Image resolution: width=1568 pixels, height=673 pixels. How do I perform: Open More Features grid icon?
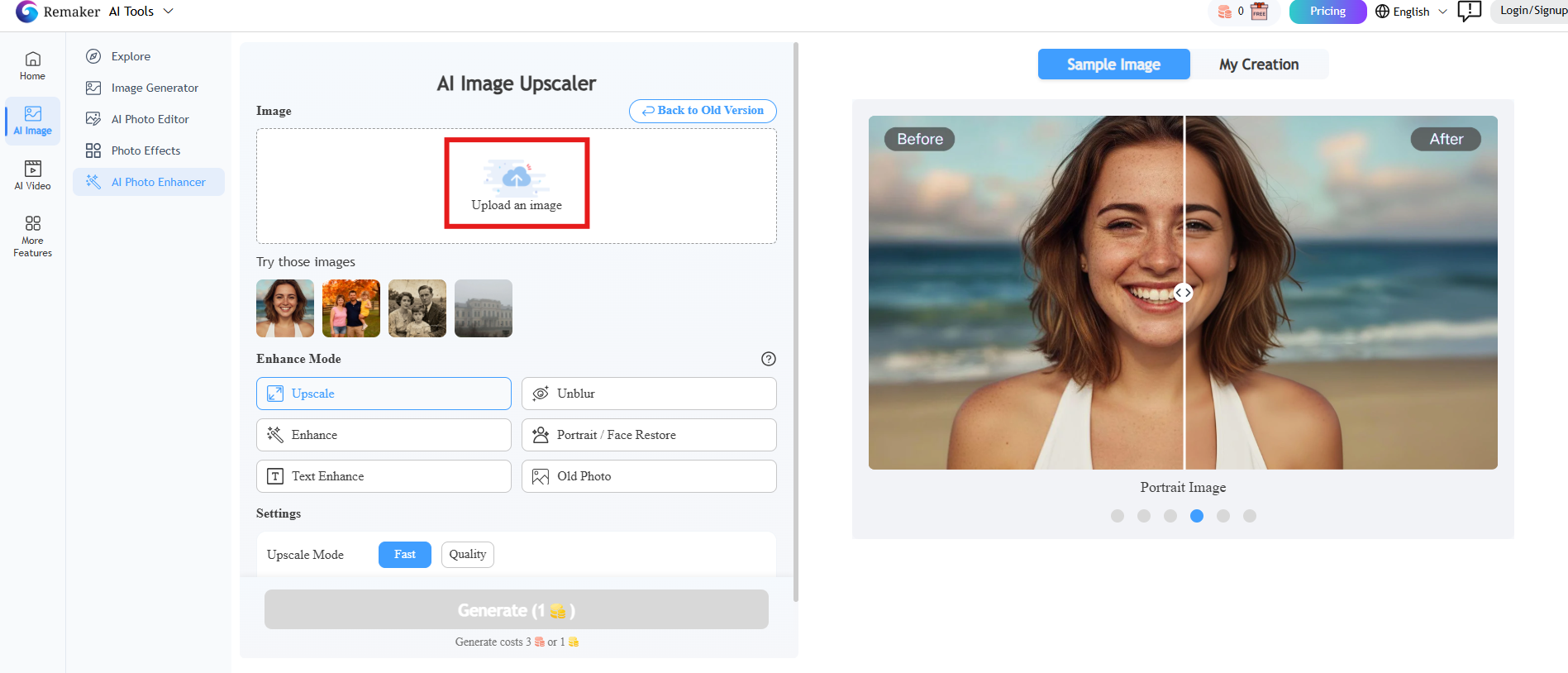pyautogui.click(x=32, y=223)
